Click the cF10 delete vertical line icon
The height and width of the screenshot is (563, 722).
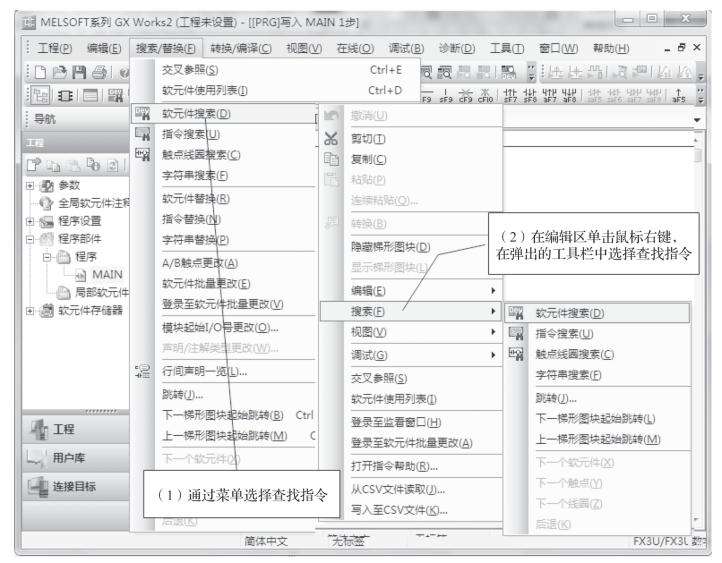[485, 96]
